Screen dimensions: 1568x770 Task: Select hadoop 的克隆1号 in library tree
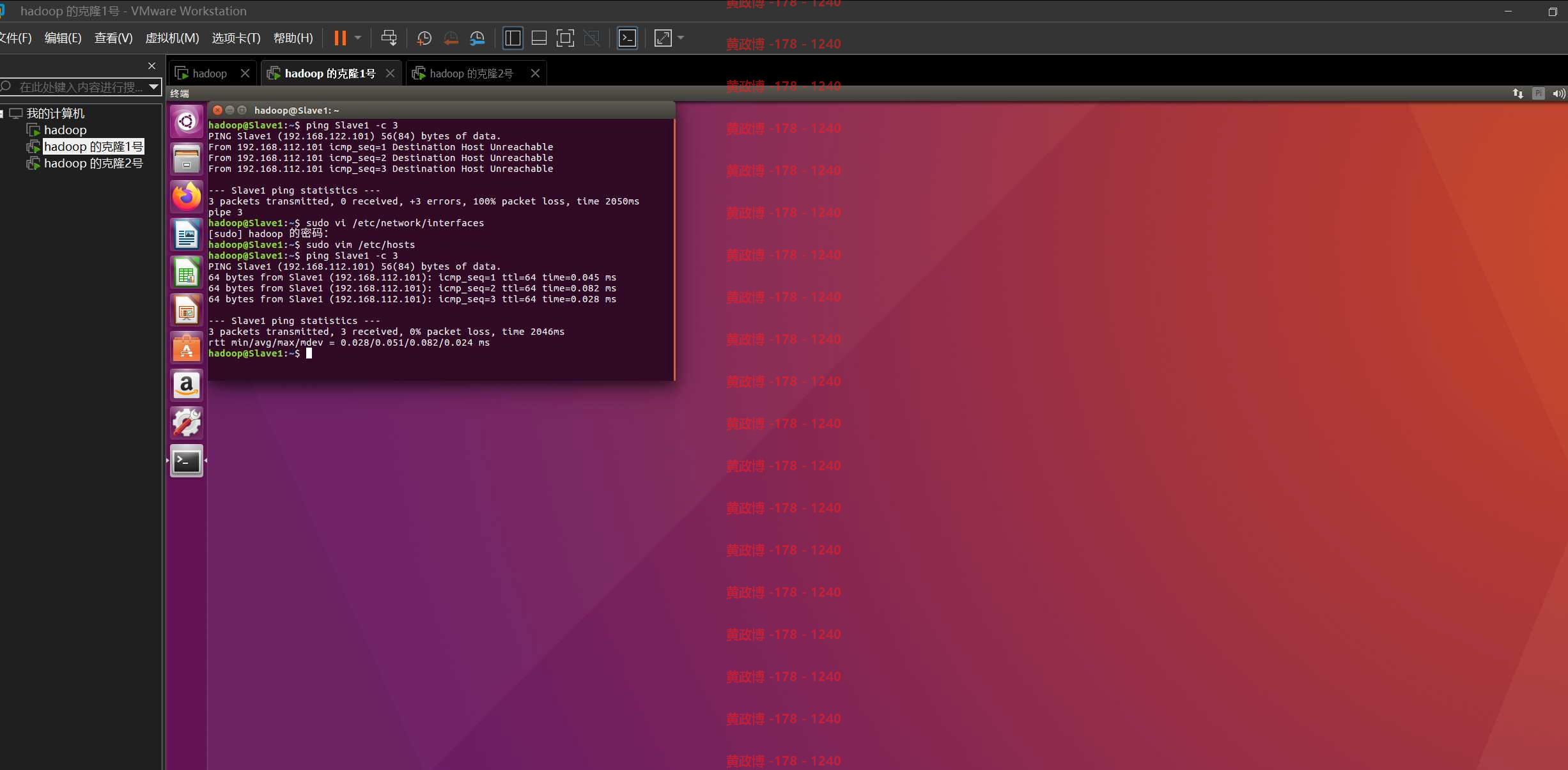click(93, 147)
